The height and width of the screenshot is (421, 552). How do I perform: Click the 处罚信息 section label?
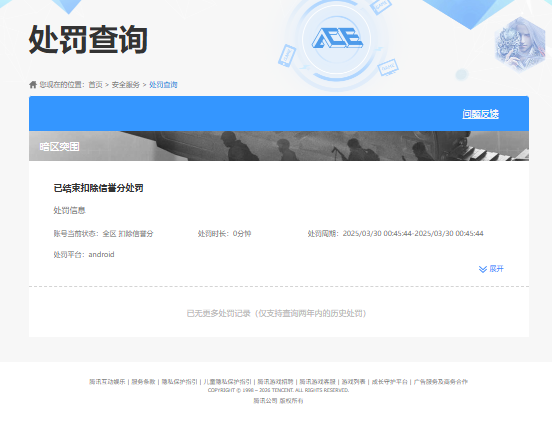pyautogui.click(x=69, y=210)
